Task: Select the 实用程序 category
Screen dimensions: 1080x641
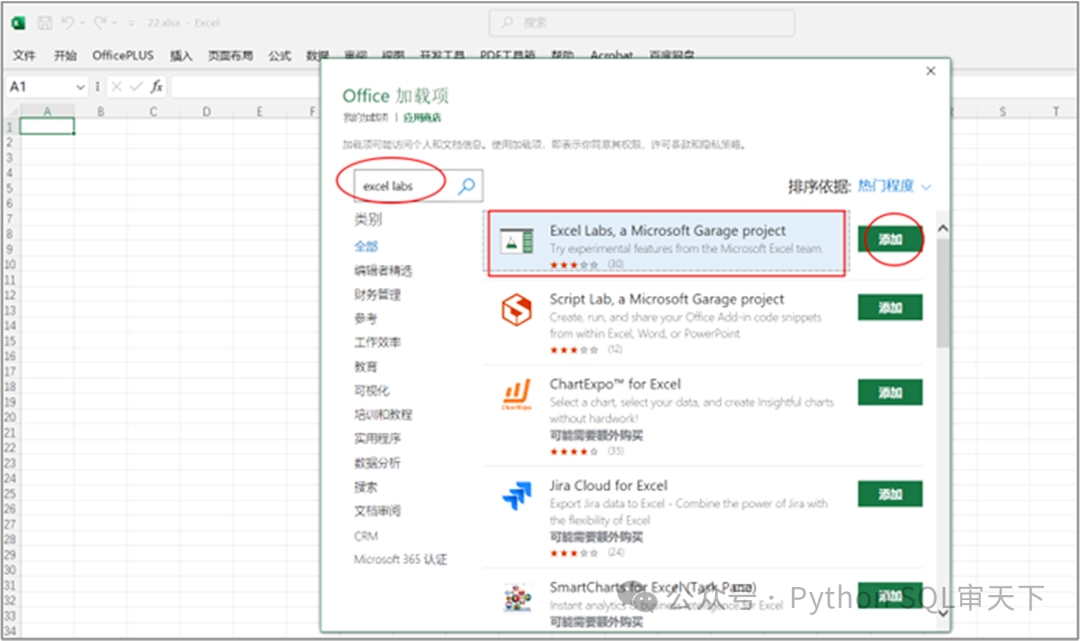Action: (x=377, y=439)
